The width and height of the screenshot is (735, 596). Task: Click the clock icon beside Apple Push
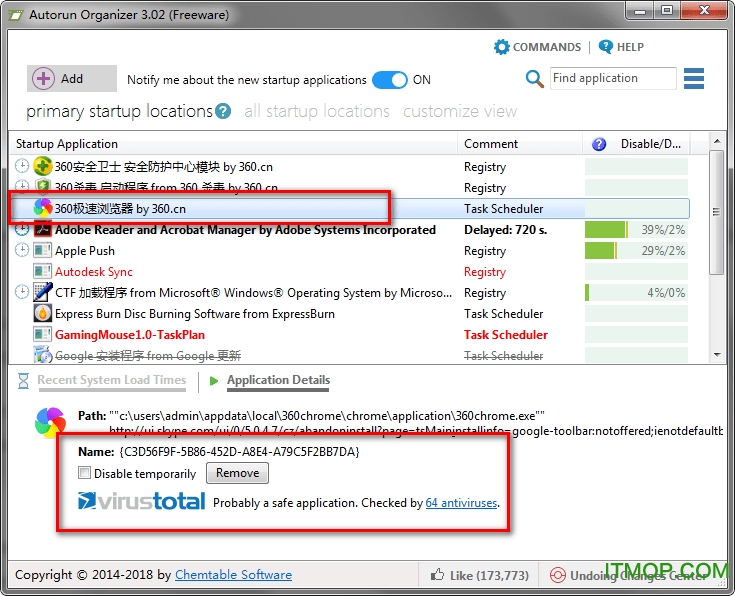22,251
